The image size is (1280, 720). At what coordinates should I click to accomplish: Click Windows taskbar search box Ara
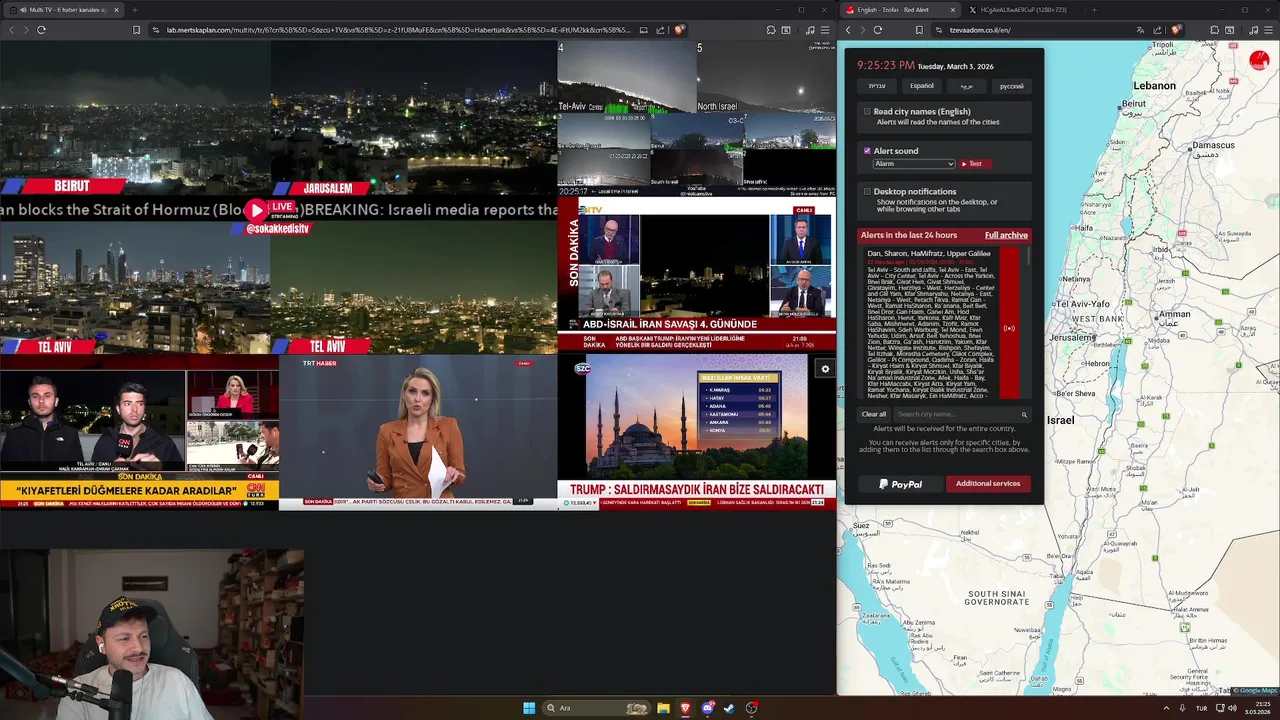pyautogui.click(x=597, y=708)
